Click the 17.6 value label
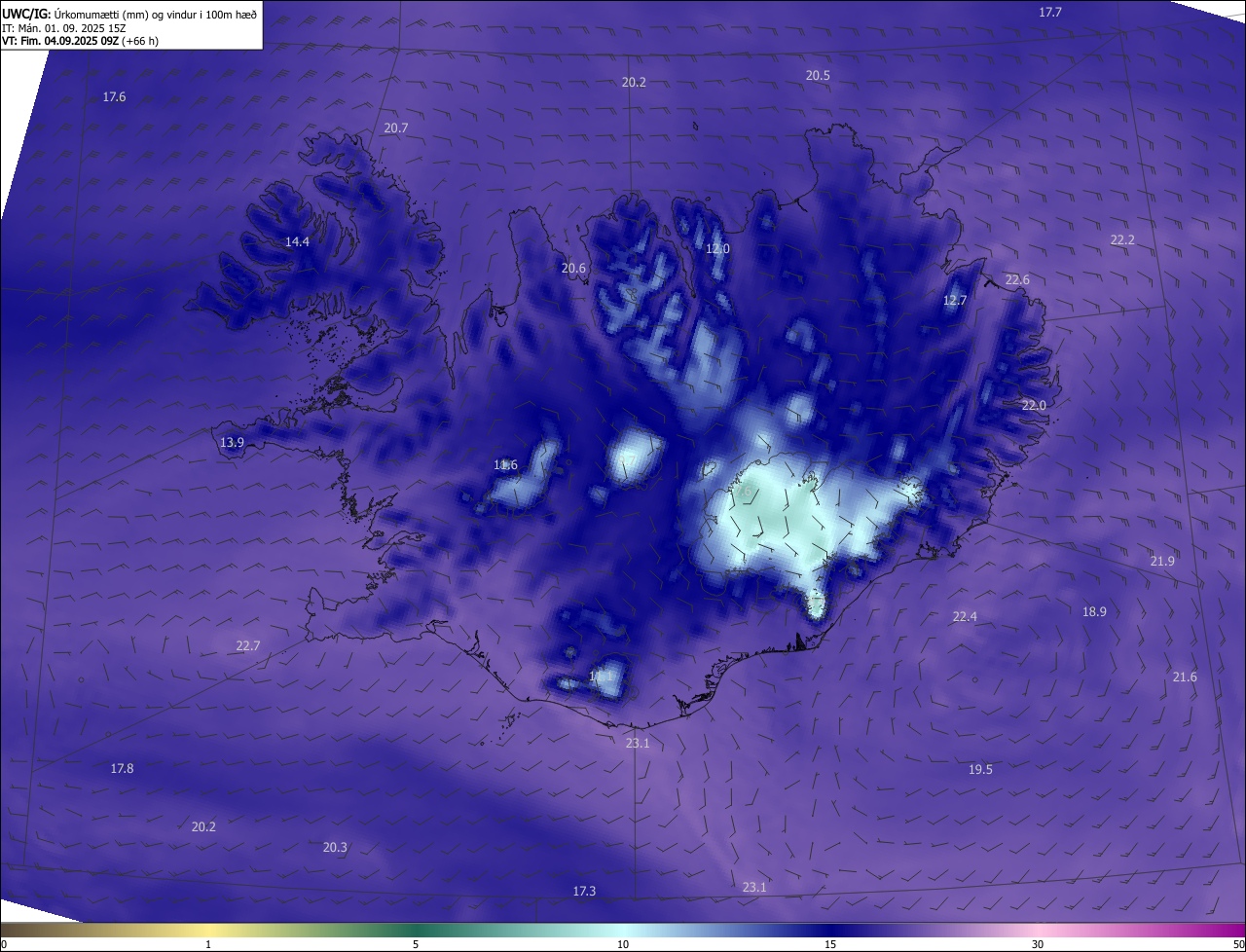Screen dimensions: 1246x952 pyautogui.click(x=114, y=97)
